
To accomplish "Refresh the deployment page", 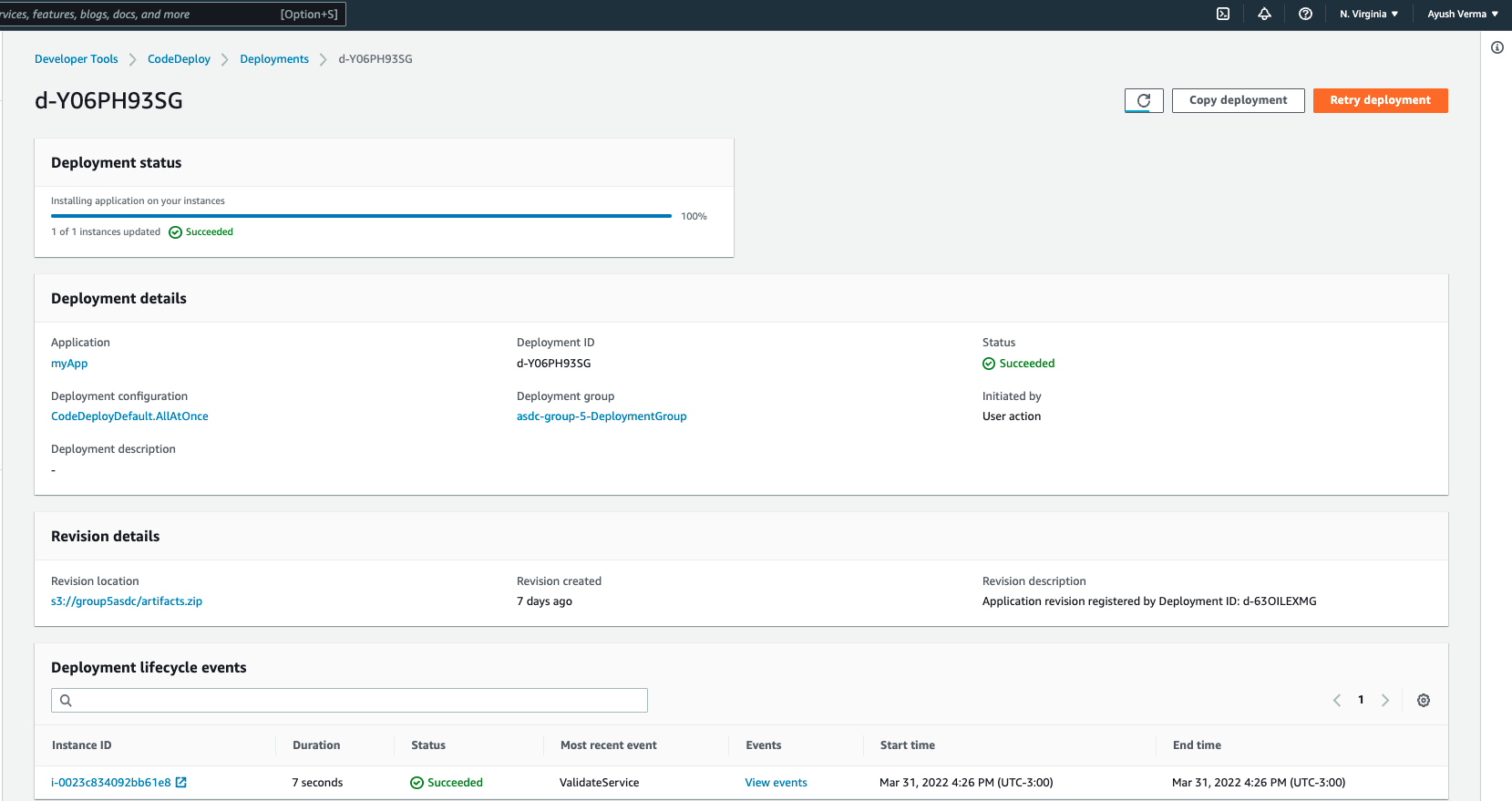I will pos(1144,100).
